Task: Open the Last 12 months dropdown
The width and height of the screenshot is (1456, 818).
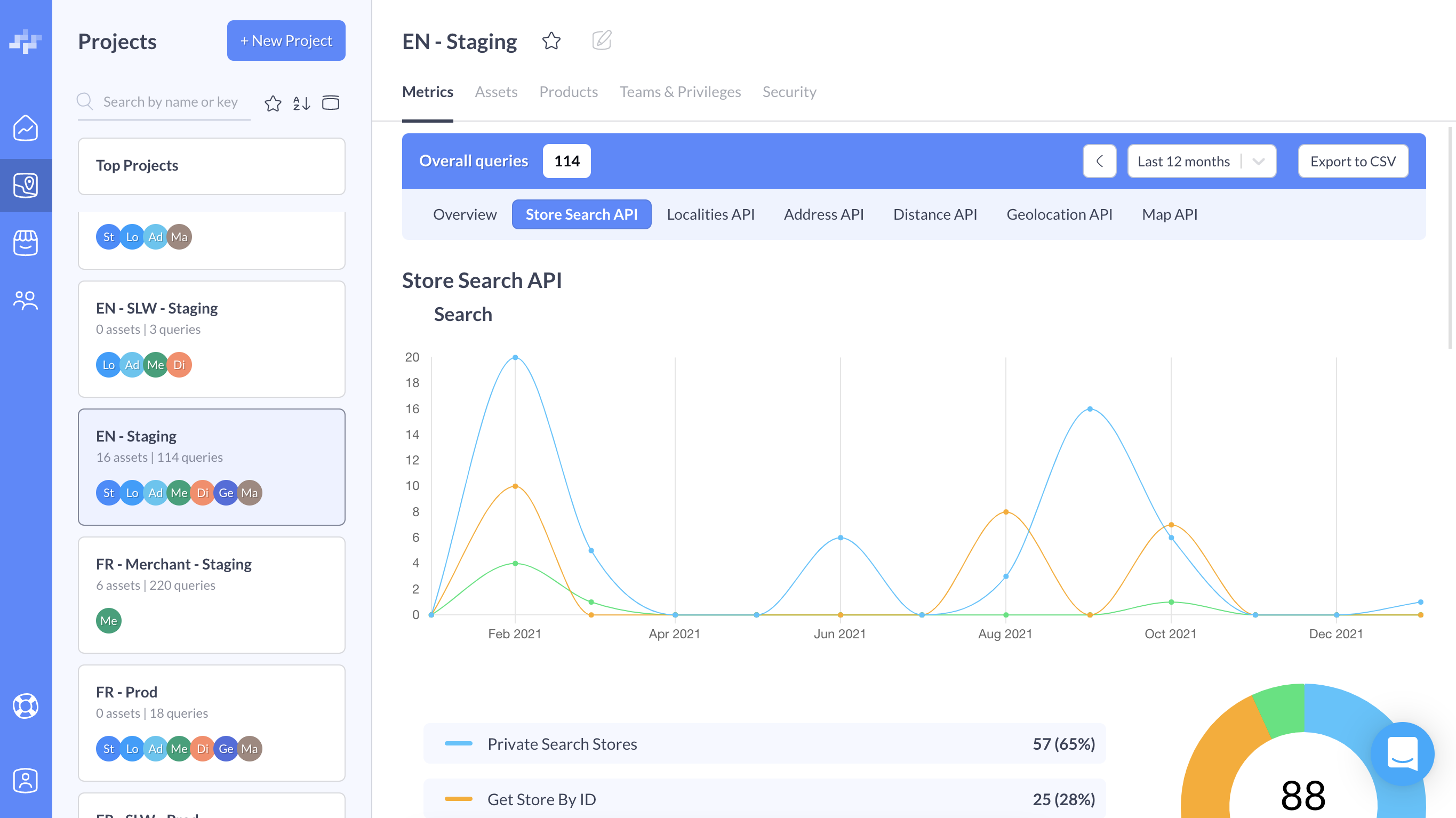Action: 1201,162
